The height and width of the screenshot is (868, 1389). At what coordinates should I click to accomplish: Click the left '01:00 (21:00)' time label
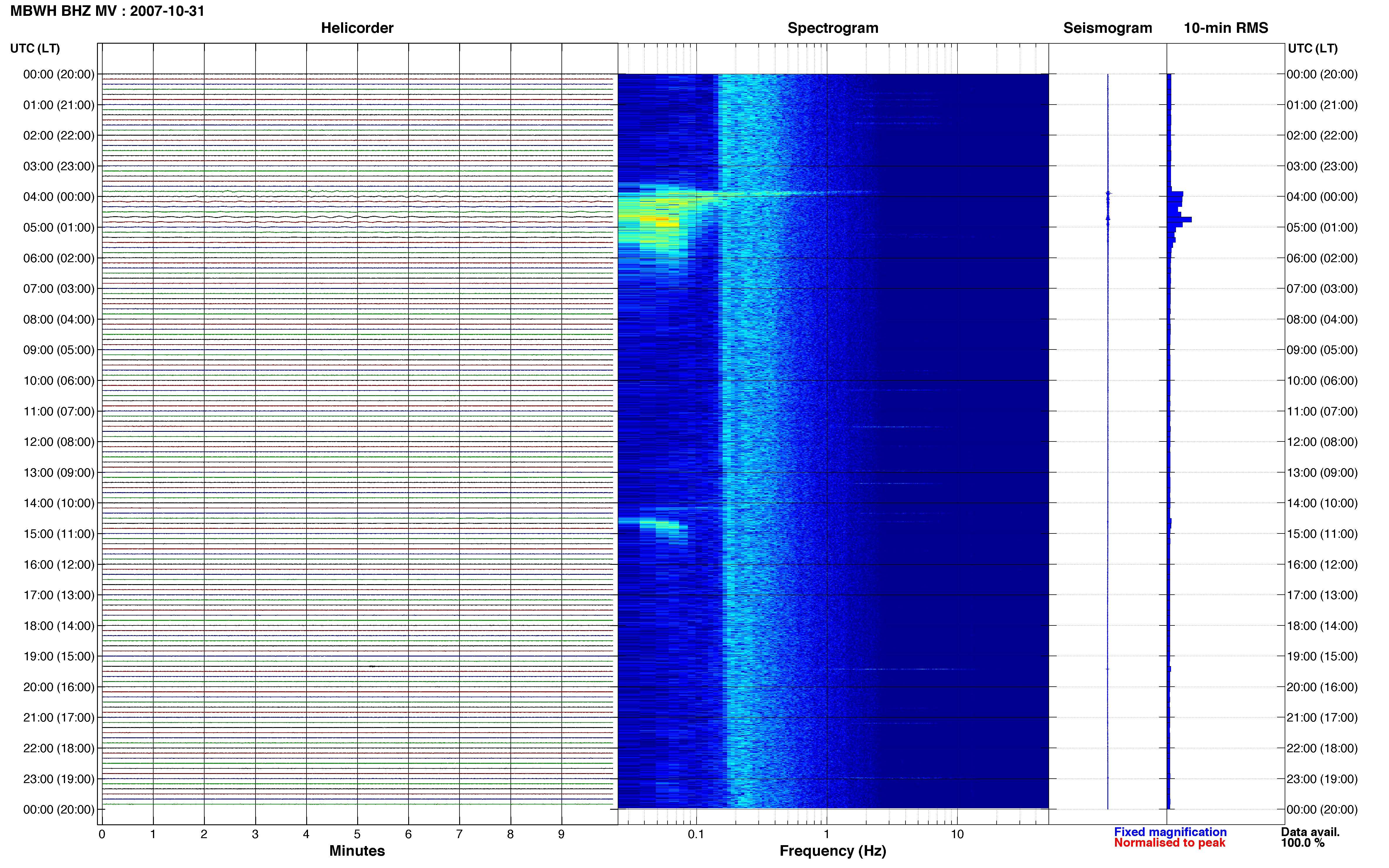point(59,105)
